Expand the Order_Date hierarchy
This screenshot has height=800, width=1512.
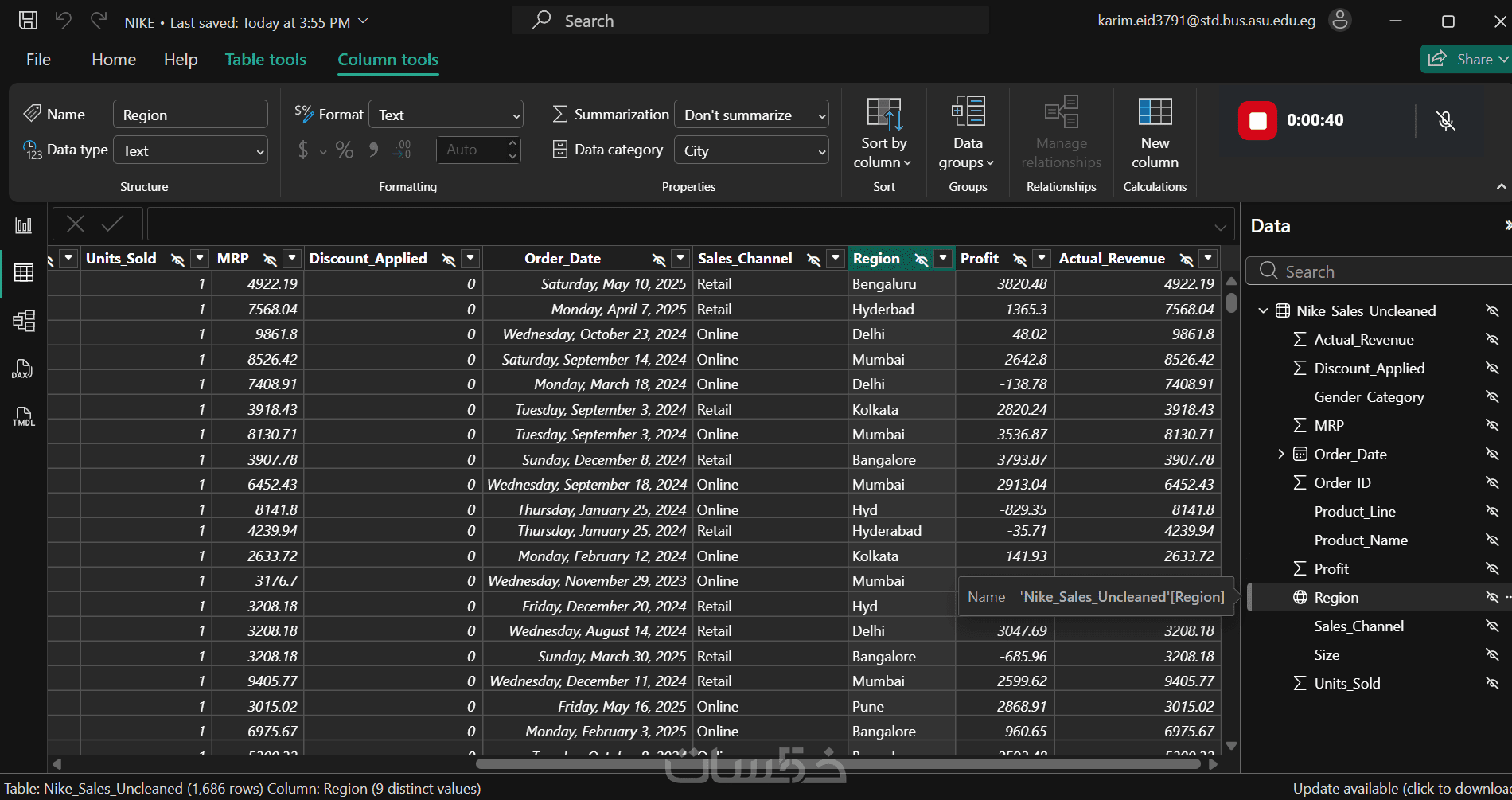(x=1280, y=454)
